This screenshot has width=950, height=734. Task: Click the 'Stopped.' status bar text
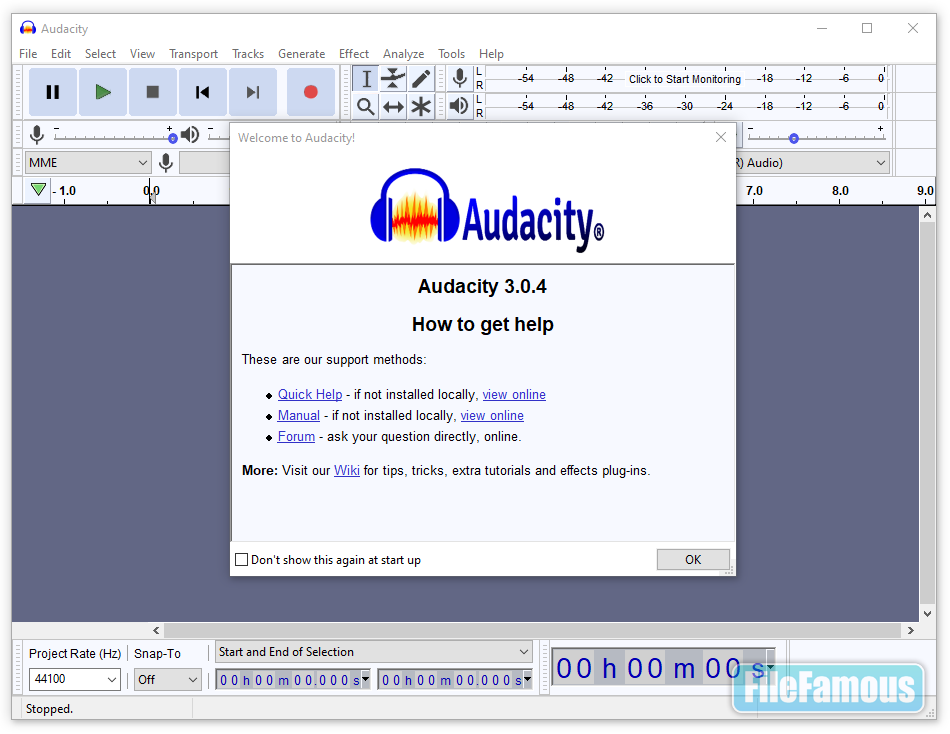coord(49,709)
